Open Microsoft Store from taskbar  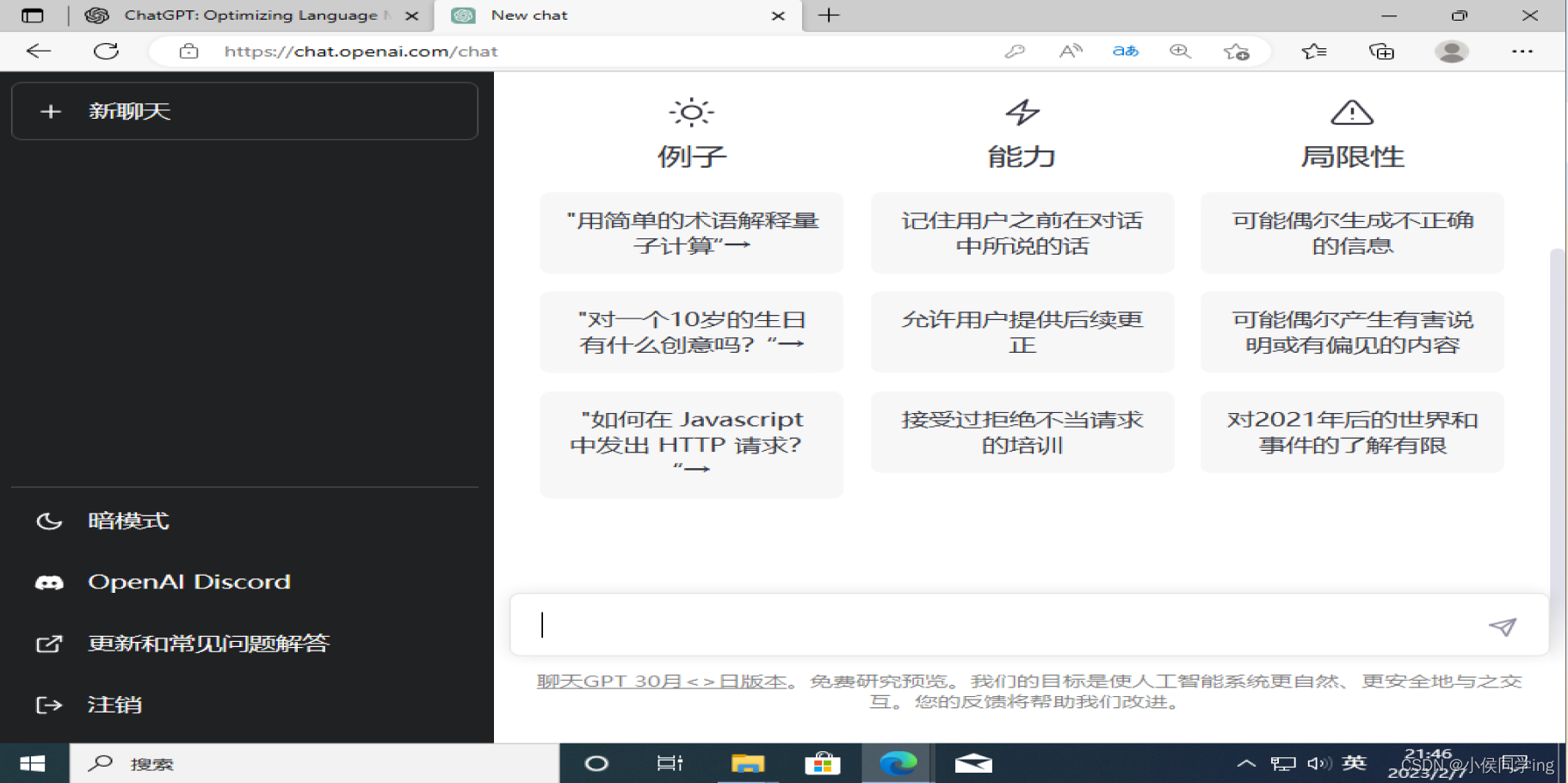822,763
